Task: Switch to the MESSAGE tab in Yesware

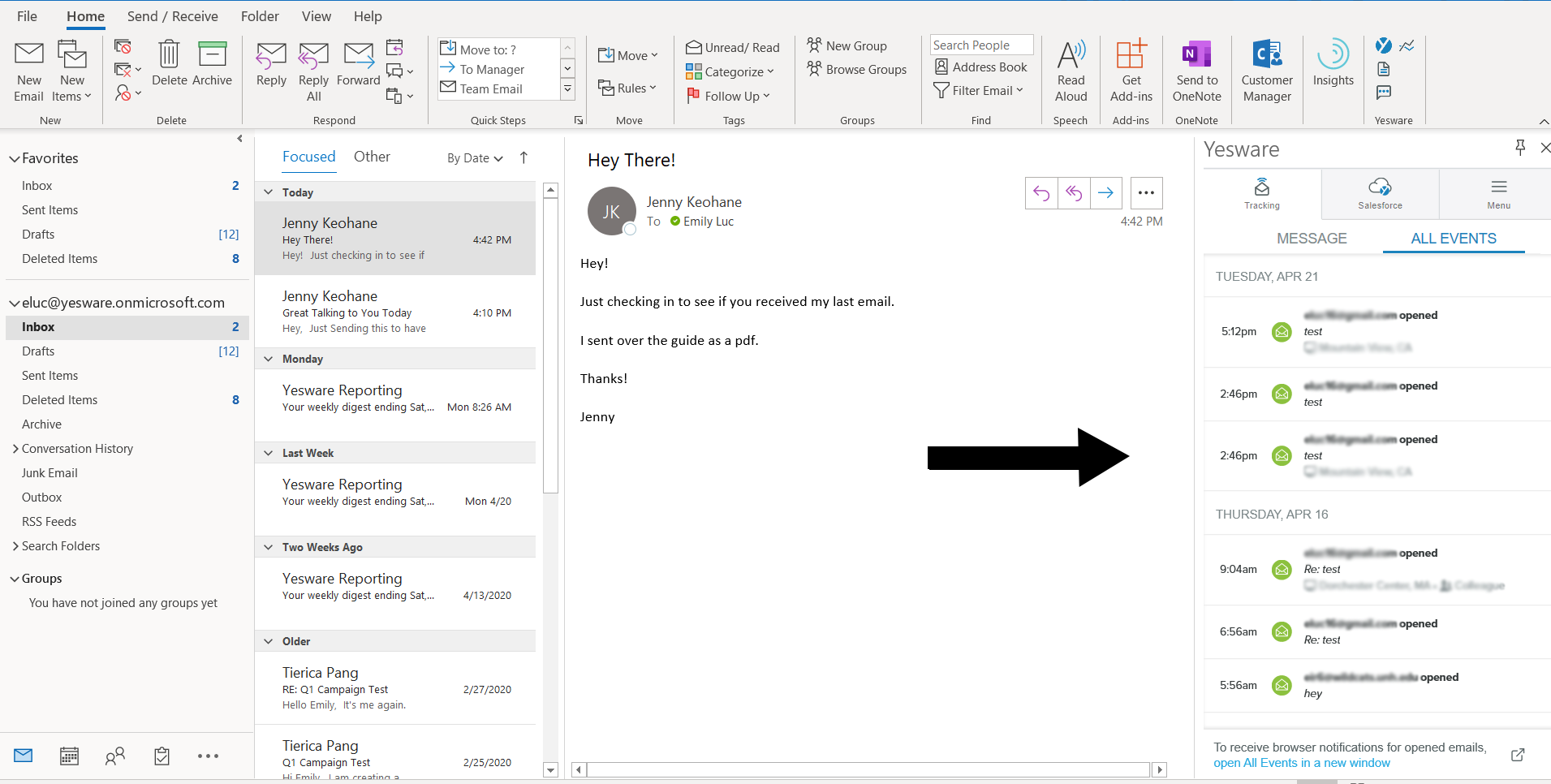Action: [x=1311, y=238]
